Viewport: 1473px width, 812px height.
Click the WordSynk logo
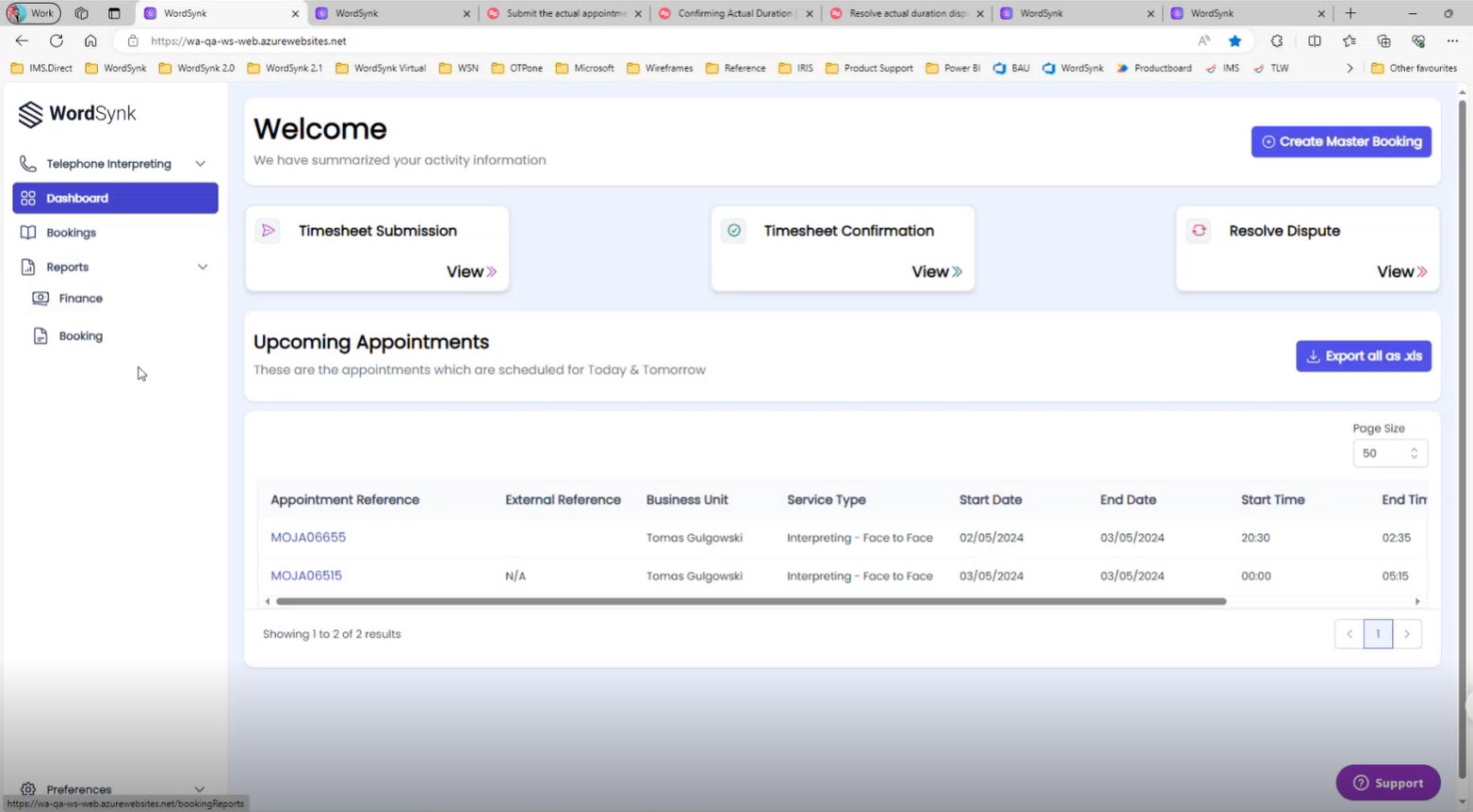click(x=77, y=114)
